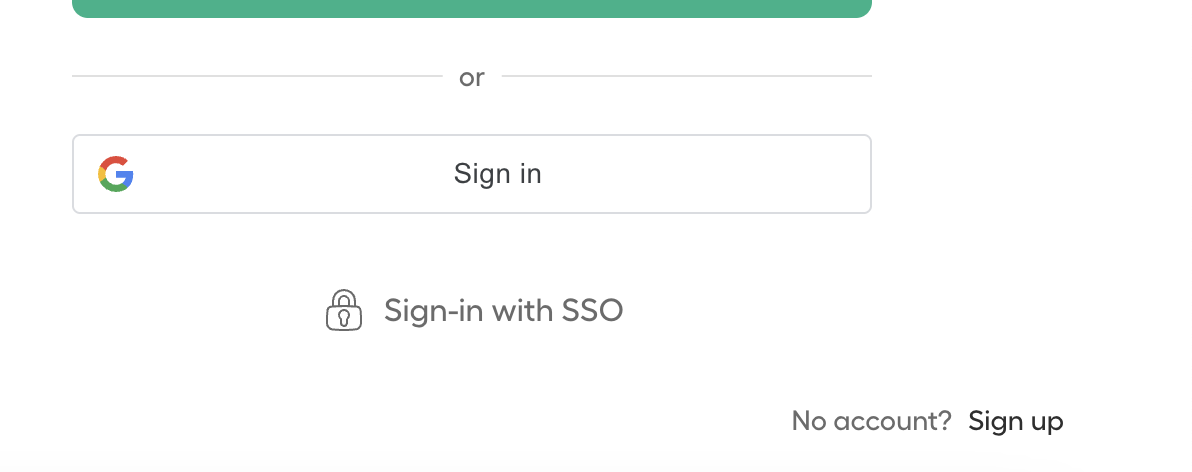Click the Google logo icon

(x=116, y=174)
